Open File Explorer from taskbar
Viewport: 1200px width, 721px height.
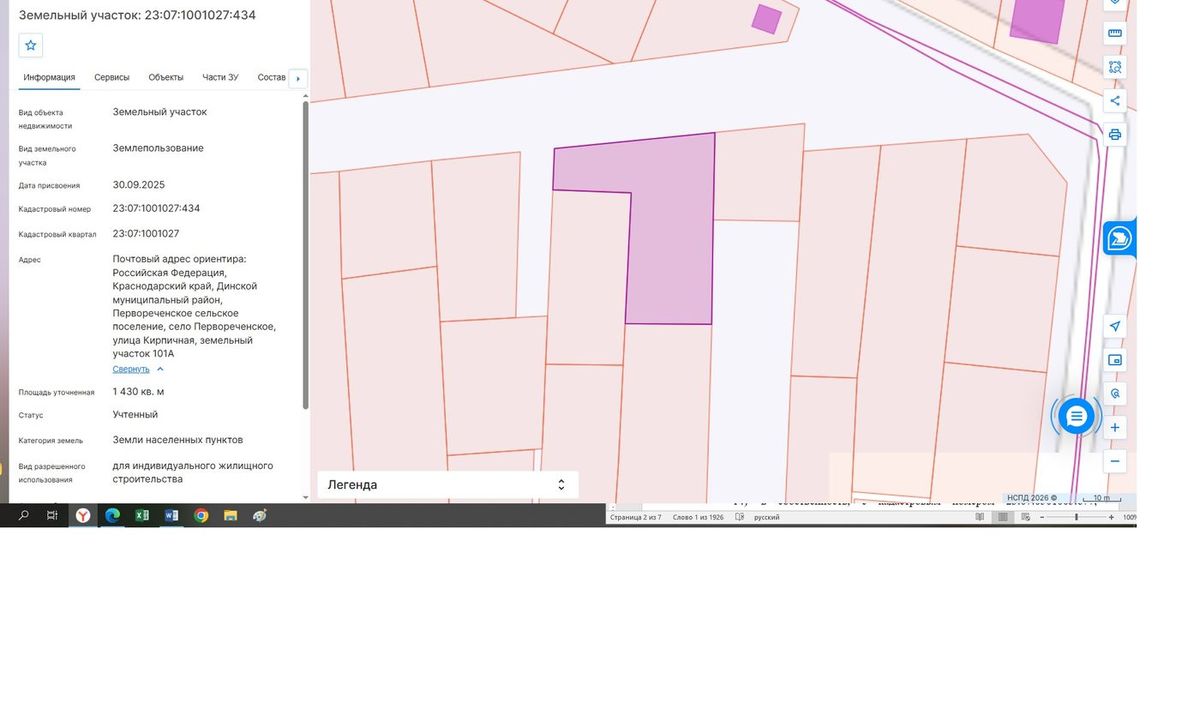pos(230,515)
